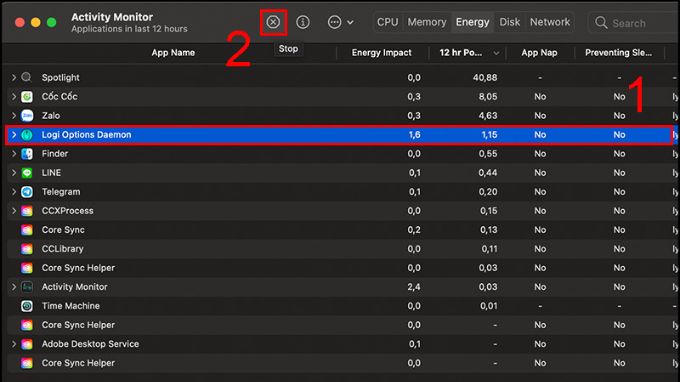The height and width of the screenshot is (382, 680).
Task: Click the Activity Monitor app icon
Action: (x=27, y=287)
